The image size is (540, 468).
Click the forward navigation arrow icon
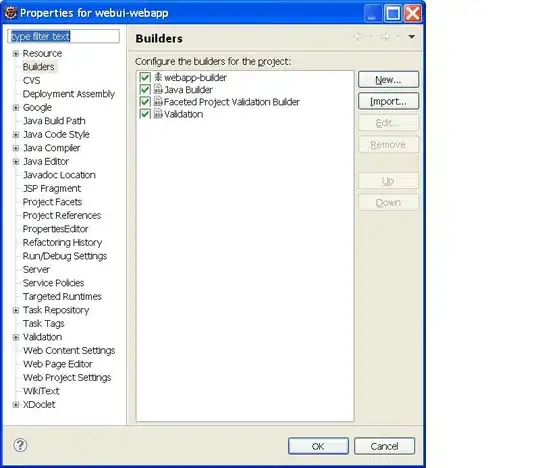385,37
